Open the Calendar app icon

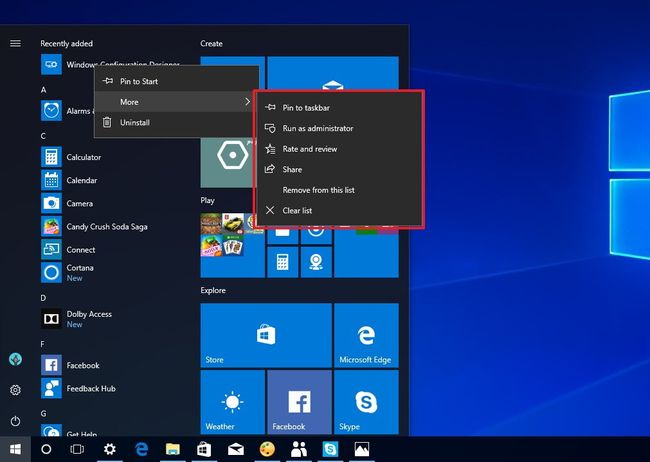pyautogui.click(x=51, y=180)
